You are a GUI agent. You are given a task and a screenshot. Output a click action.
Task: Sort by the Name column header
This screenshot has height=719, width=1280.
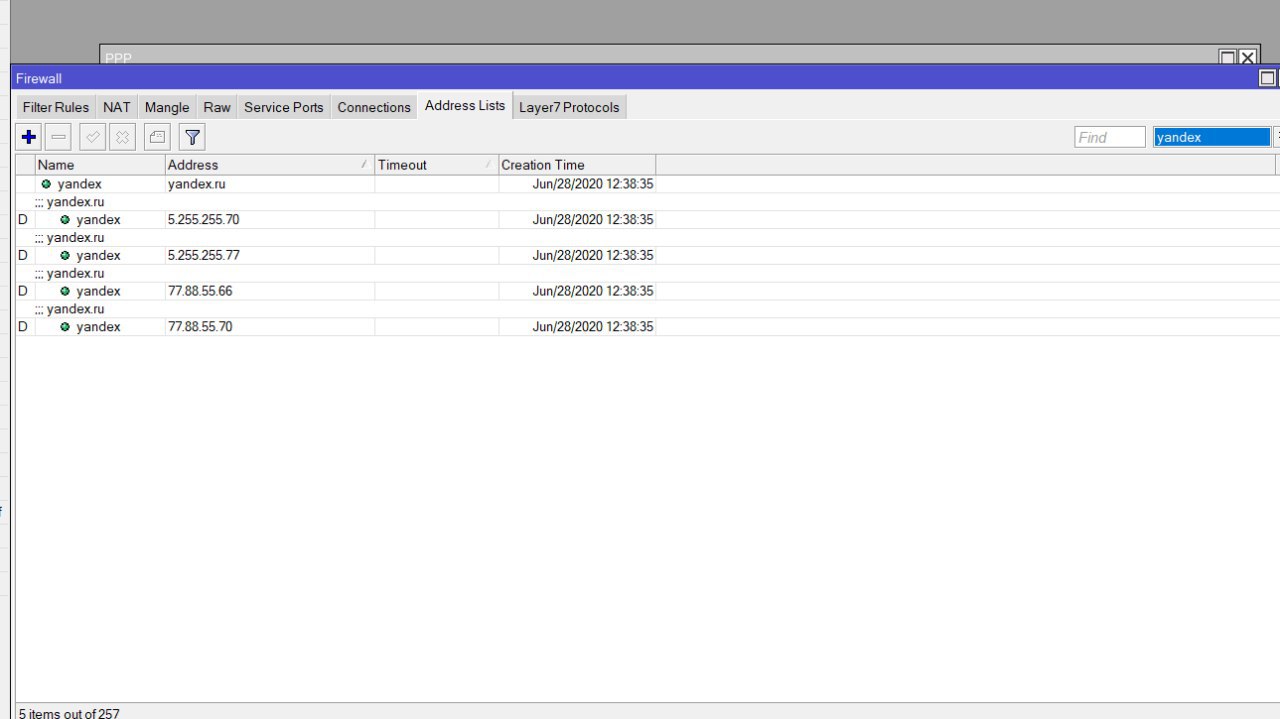point(100,165)
